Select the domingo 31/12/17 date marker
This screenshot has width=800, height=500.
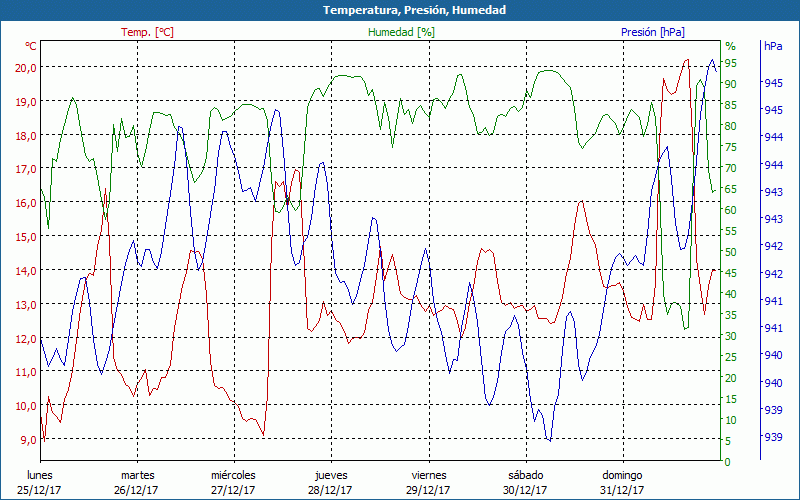[x=622, y=482]
